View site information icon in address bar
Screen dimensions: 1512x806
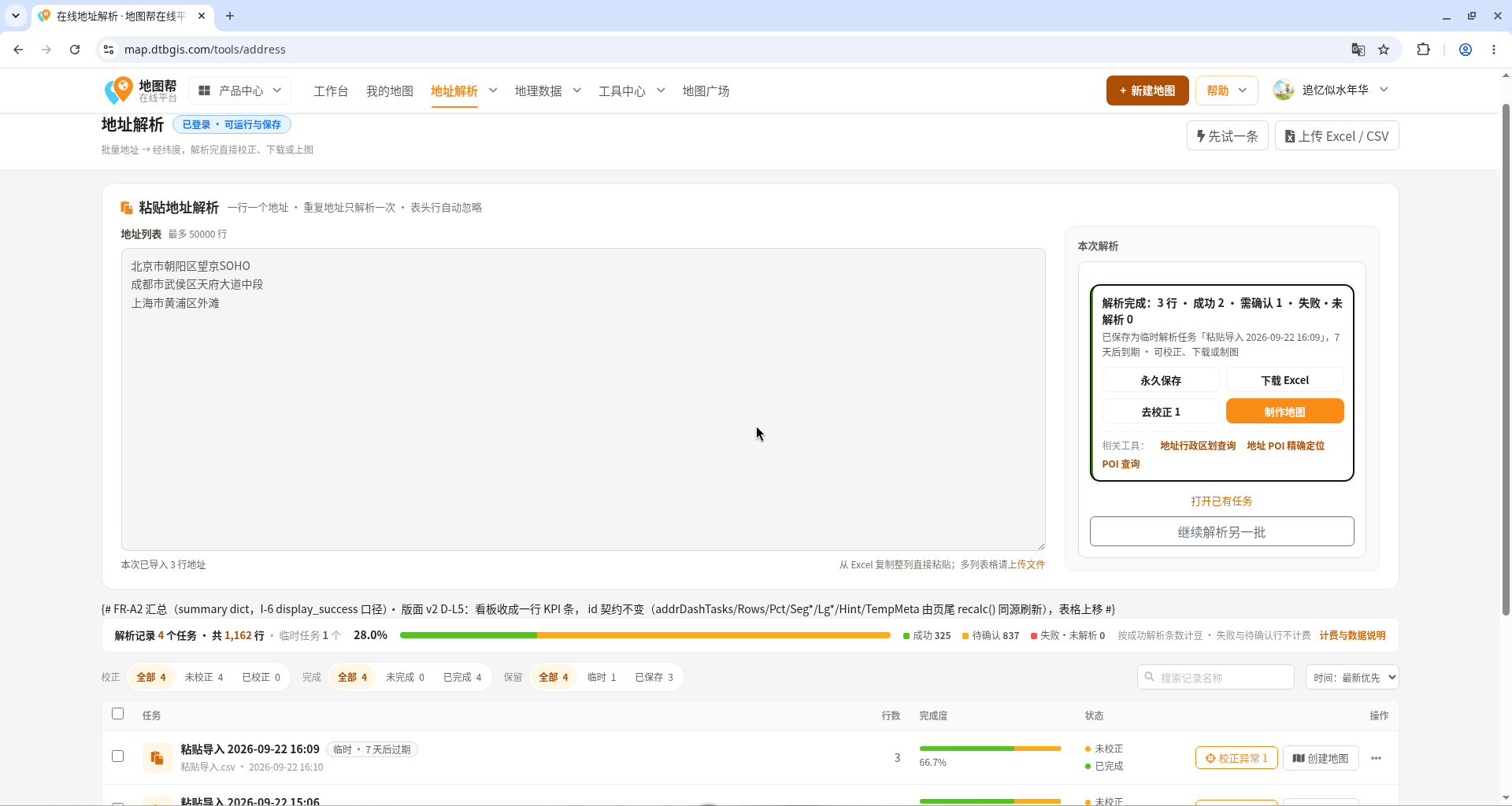pyautogui.click(x=109, y=50)
